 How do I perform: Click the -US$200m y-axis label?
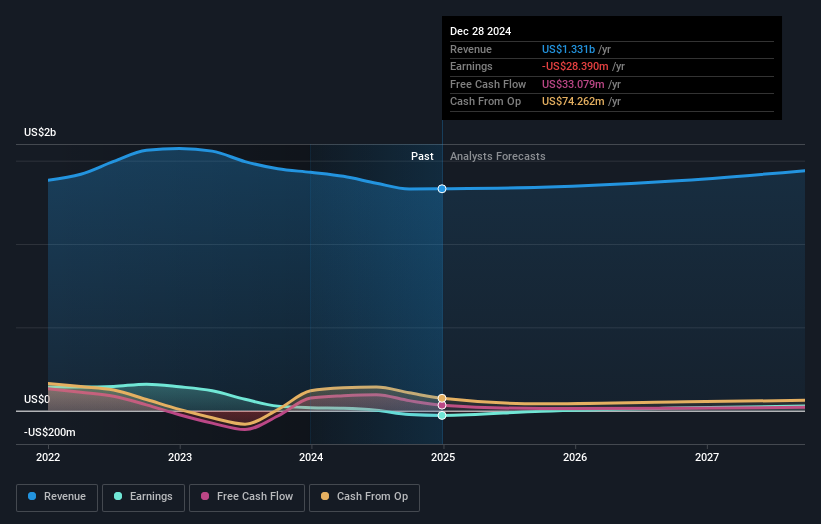click(49, 432)
